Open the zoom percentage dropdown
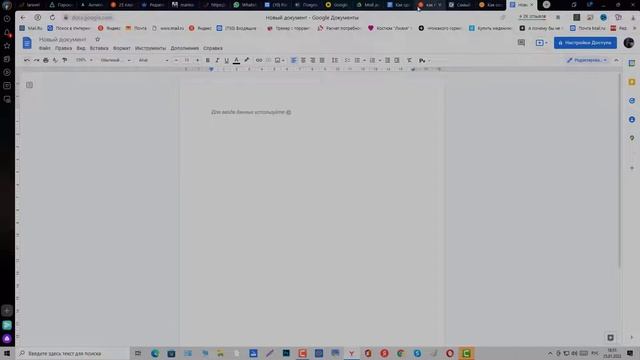 (x=84, y=60)
